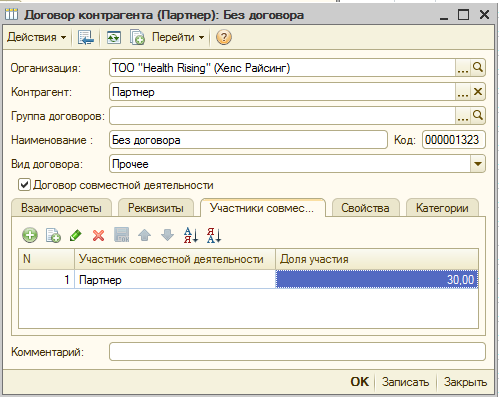
Task: Click the refresh (reread) toolbar icon
Action: point(114,37)
